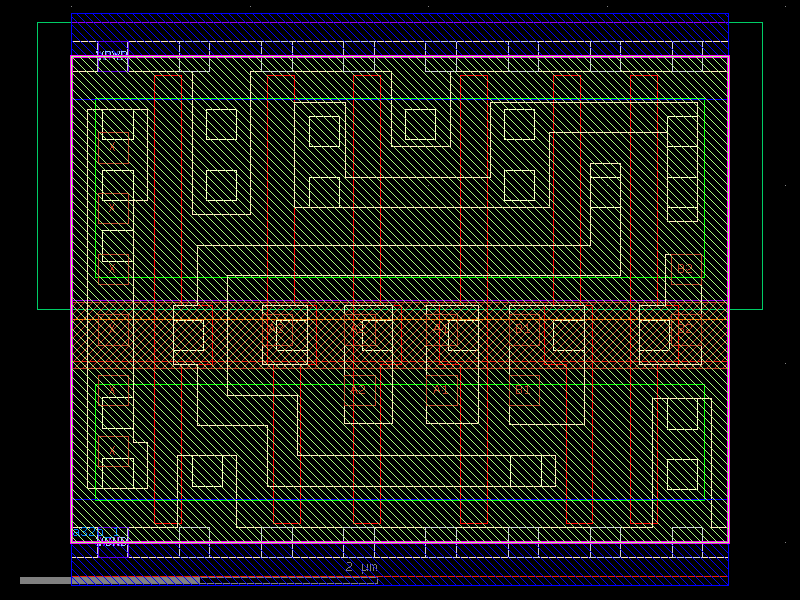Select the inner green boundary of the lower half

(x=400, y=382)
